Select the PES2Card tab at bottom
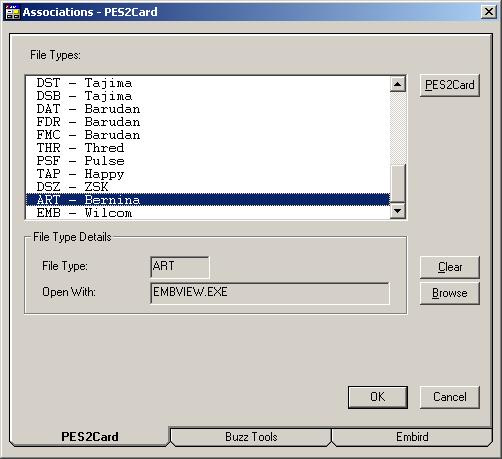This screenshot has height=459, width=502. (90, 437)
